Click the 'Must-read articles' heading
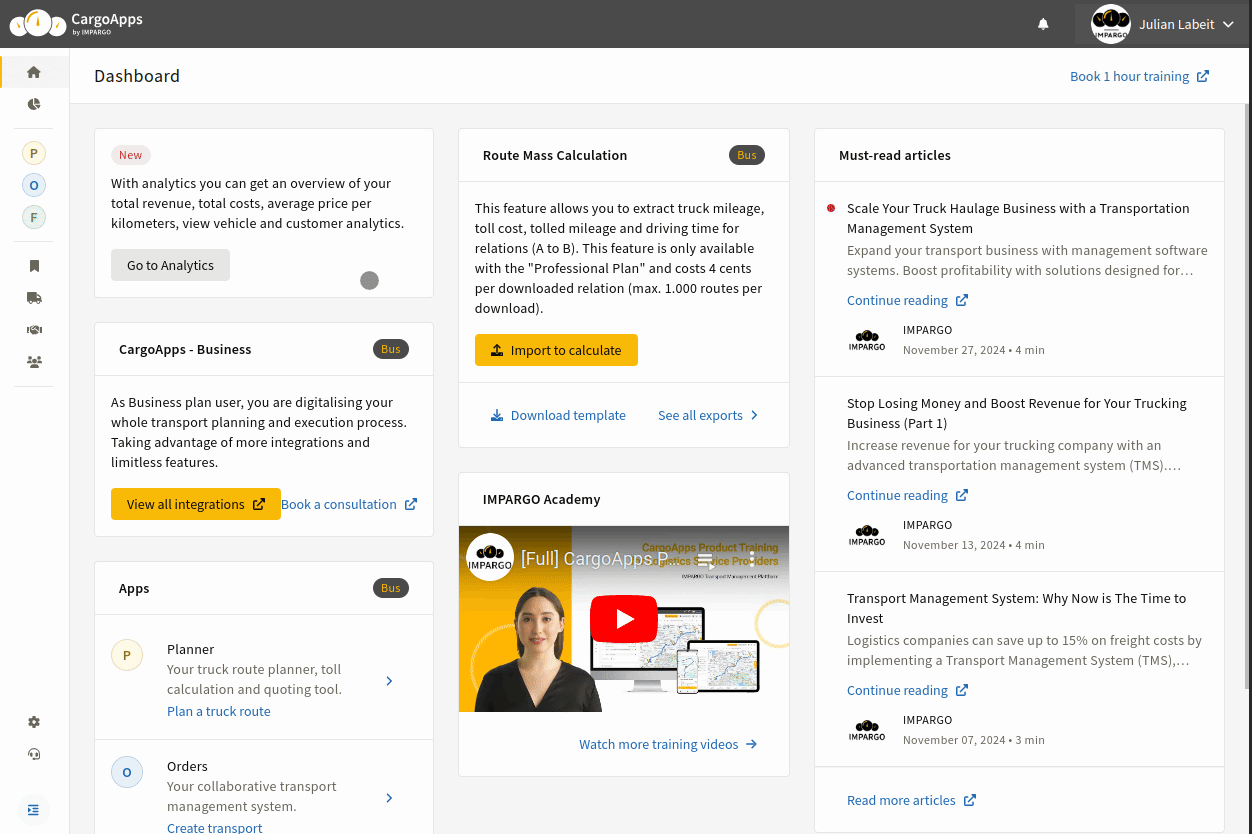This screenshot has width=1252, height=834. [x=895, y=155]
